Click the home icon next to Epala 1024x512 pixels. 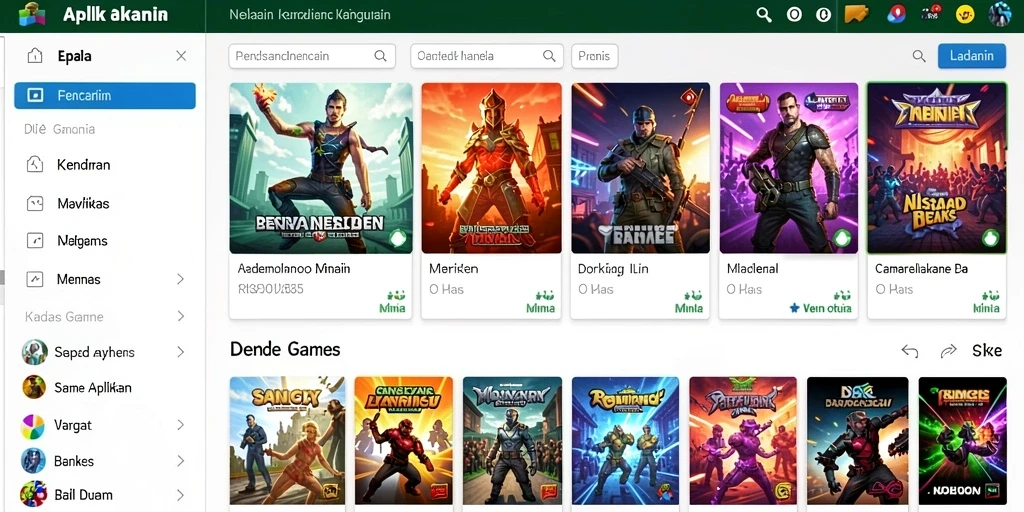[35, 56]
